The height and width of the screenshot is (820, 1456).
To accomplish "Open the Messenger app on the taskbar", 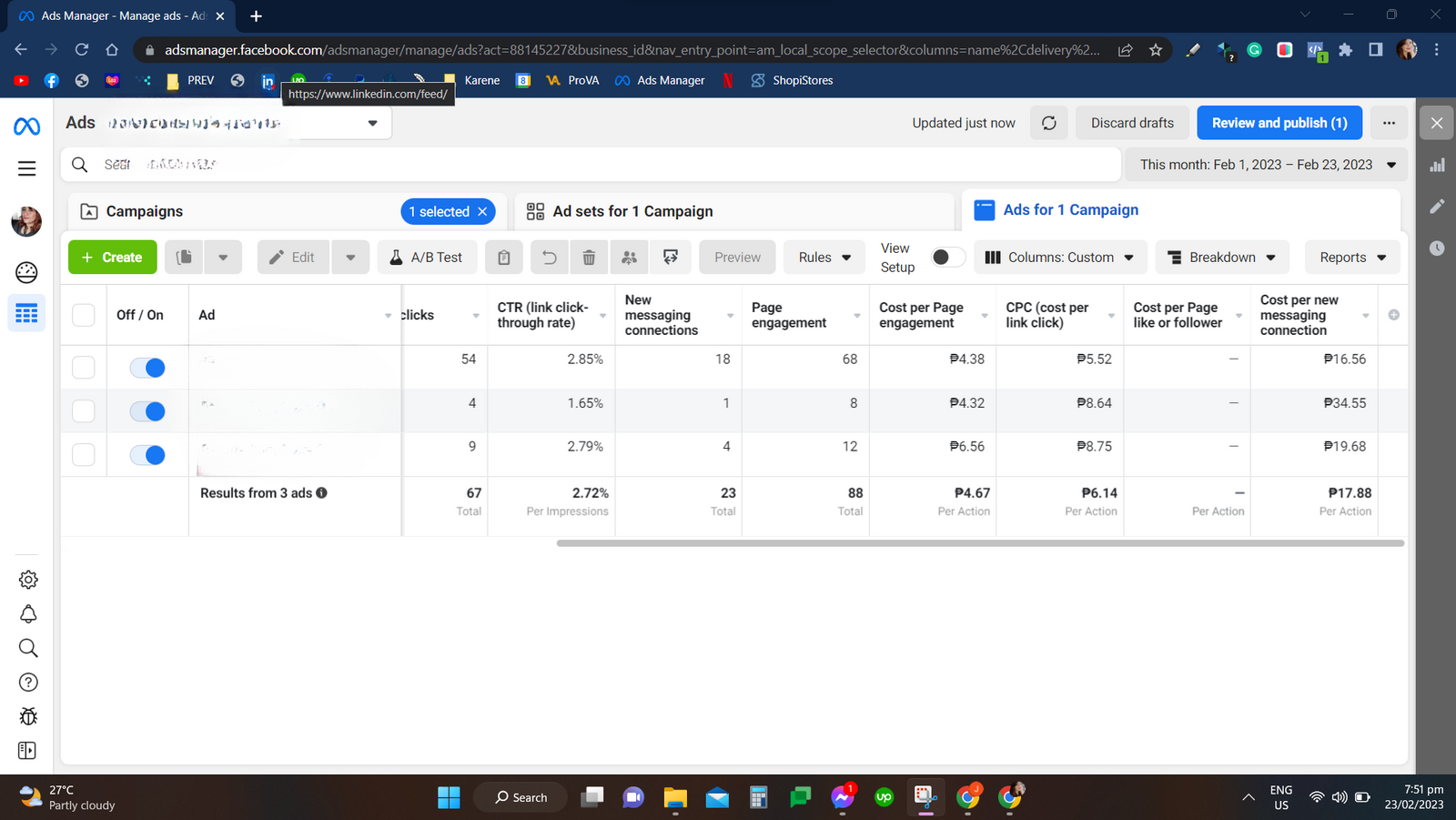I will click(843, 797).
